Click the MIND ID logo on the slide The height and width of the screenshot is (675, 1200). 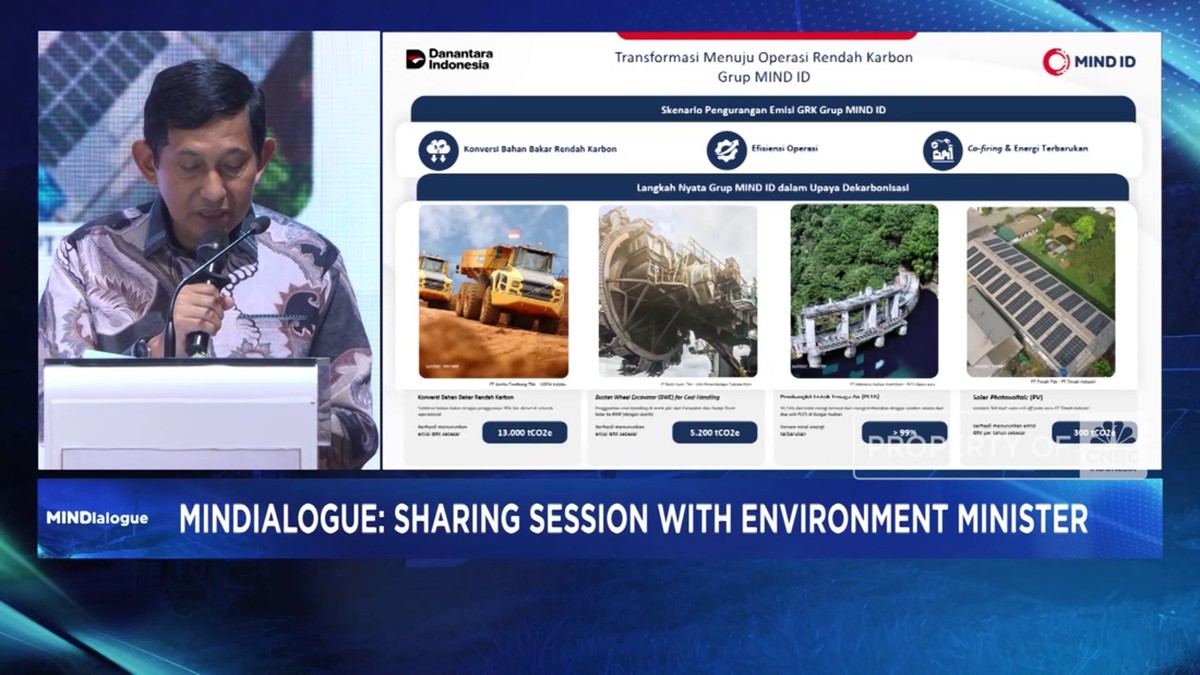pos(1089,62)
